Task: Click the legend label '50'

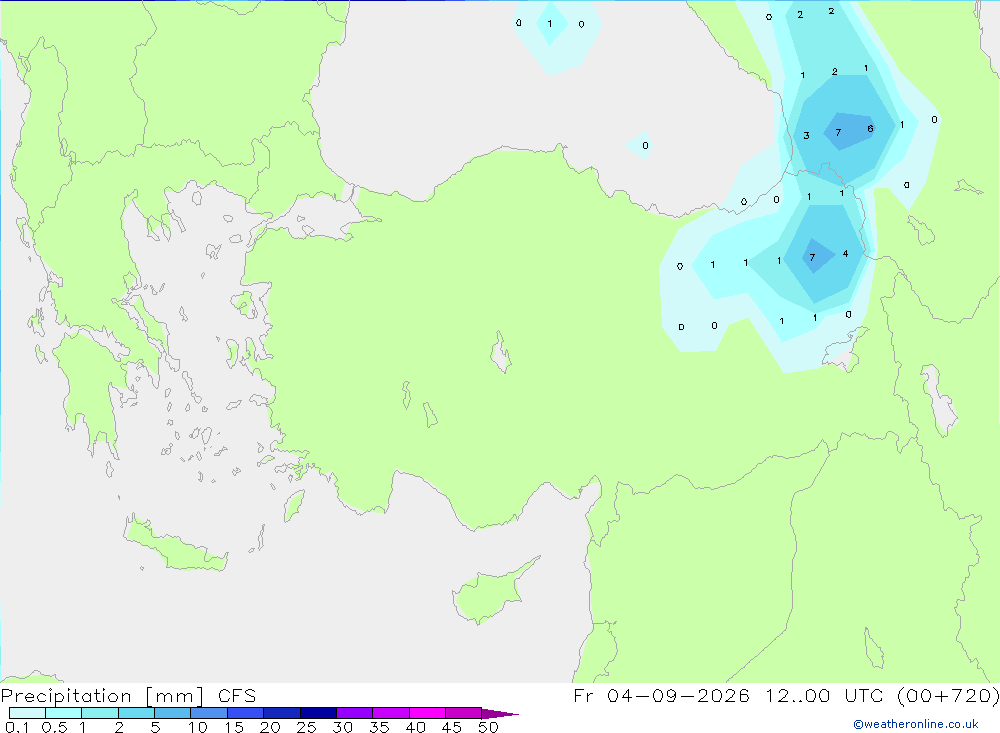Action: tap(488, 727)
